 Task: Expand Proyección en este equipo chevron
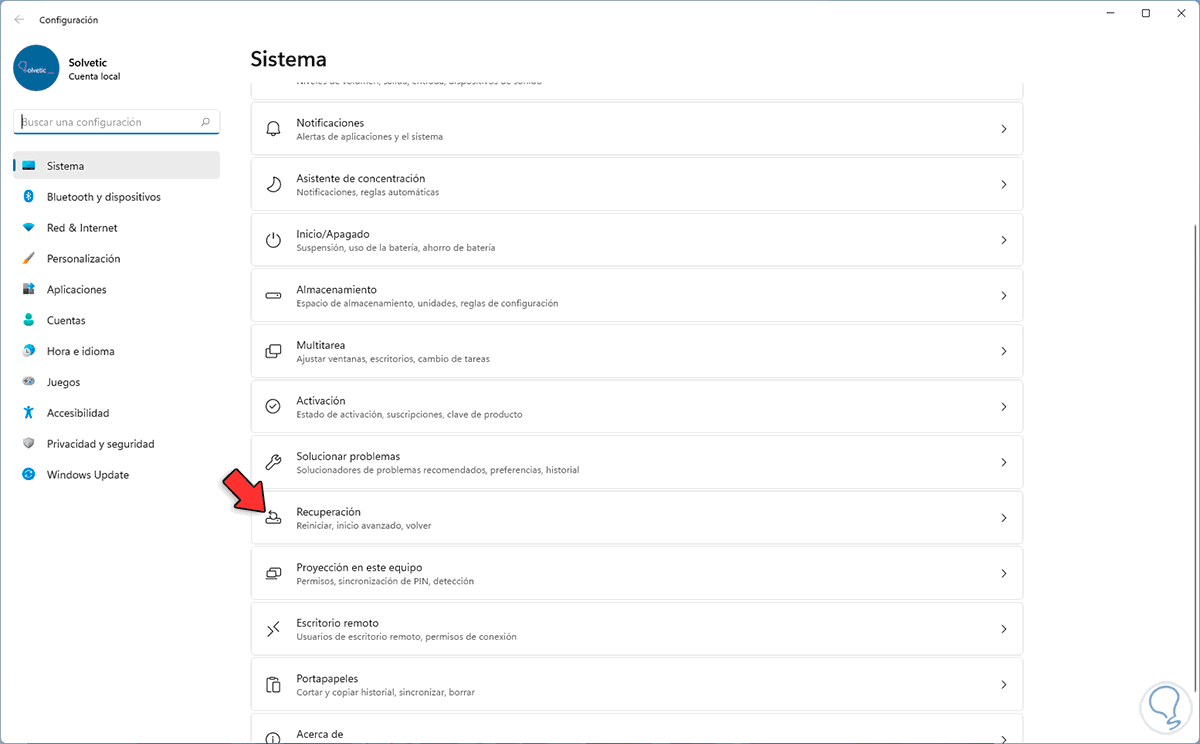tap(1003, 574)
